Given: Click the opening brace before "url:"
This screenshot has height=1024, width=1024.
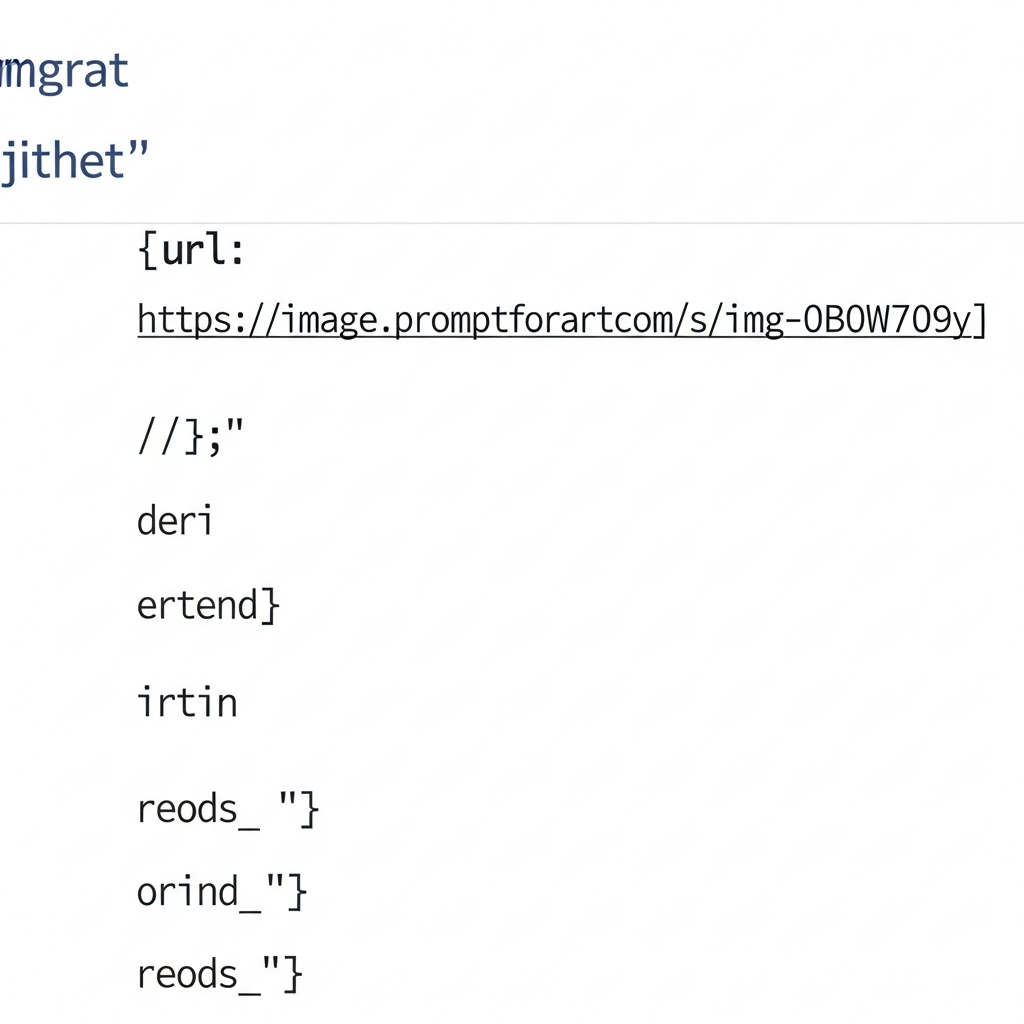Looking at the screenshot, I should (146, 252).
